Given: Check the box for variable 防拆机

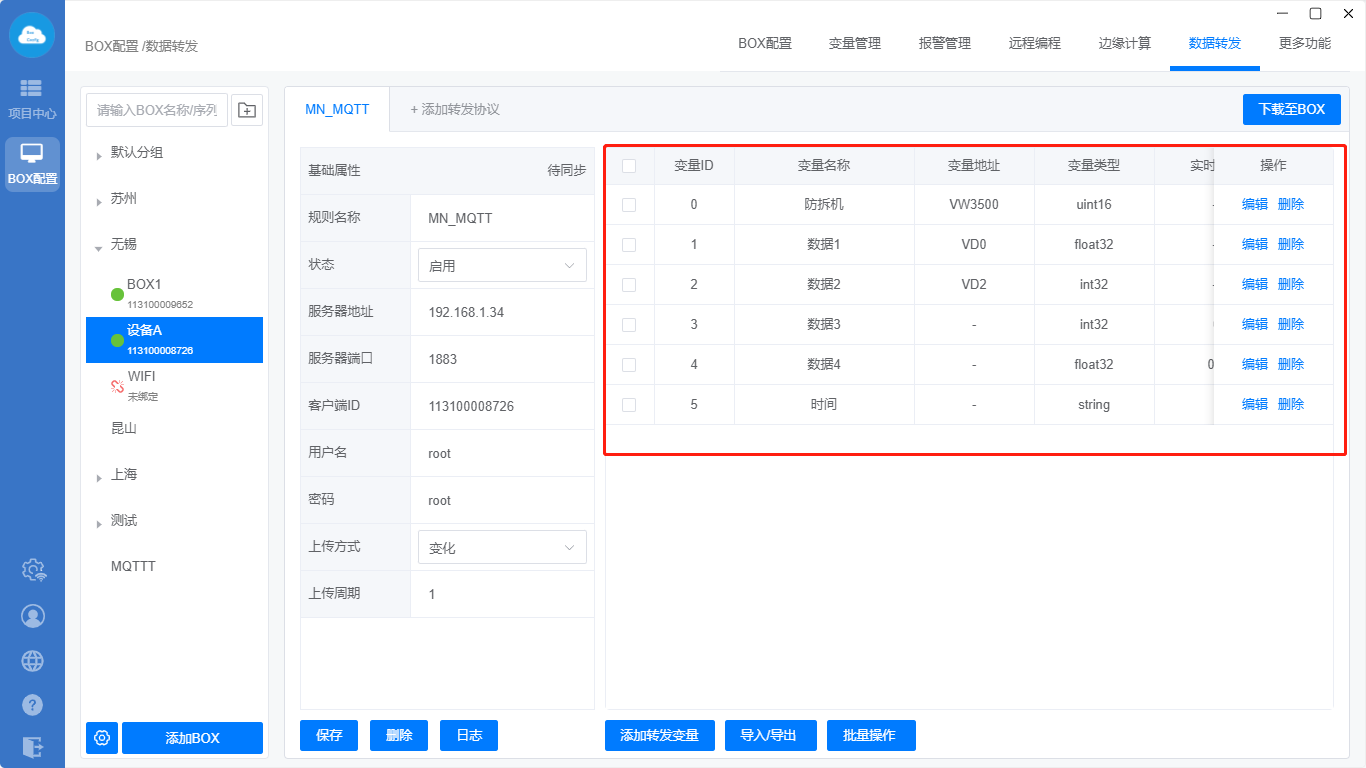Looking at the screenshot, I should 629,205.
